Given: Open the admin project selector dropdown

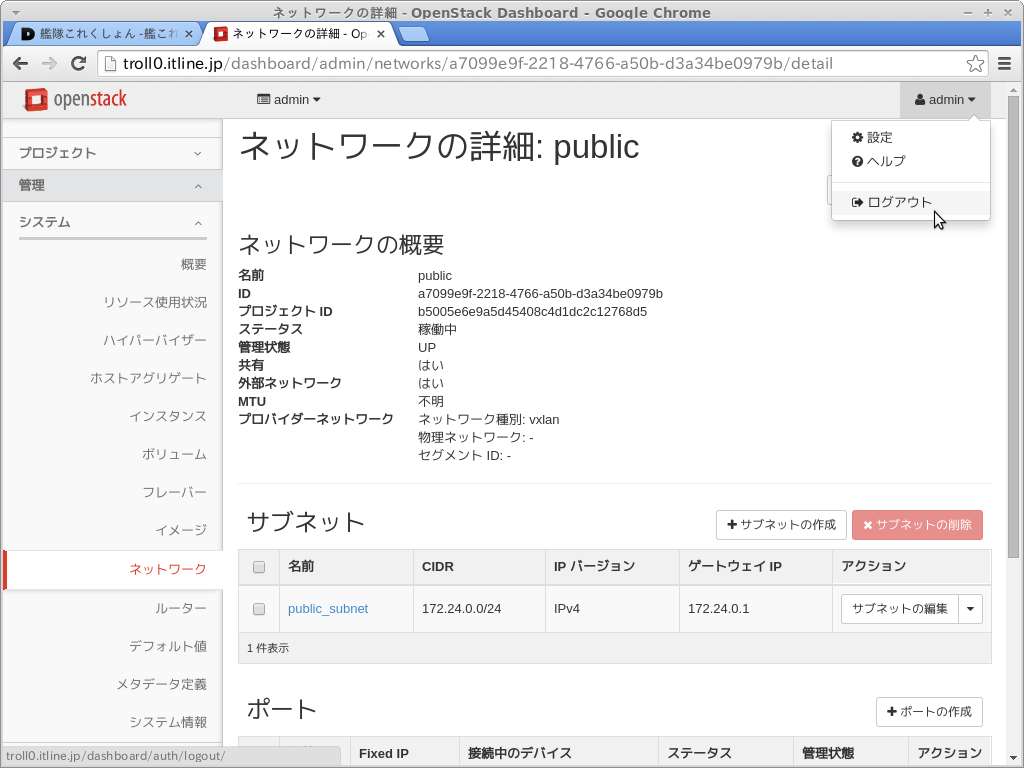Looking at the screenshot, I should click(288, 100).
